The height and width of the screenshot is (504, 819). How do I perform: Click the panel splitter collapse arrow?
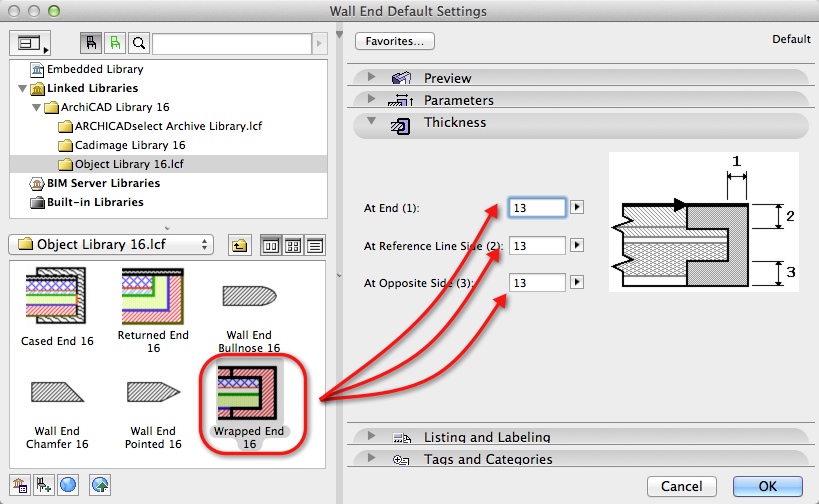[339, 35]
